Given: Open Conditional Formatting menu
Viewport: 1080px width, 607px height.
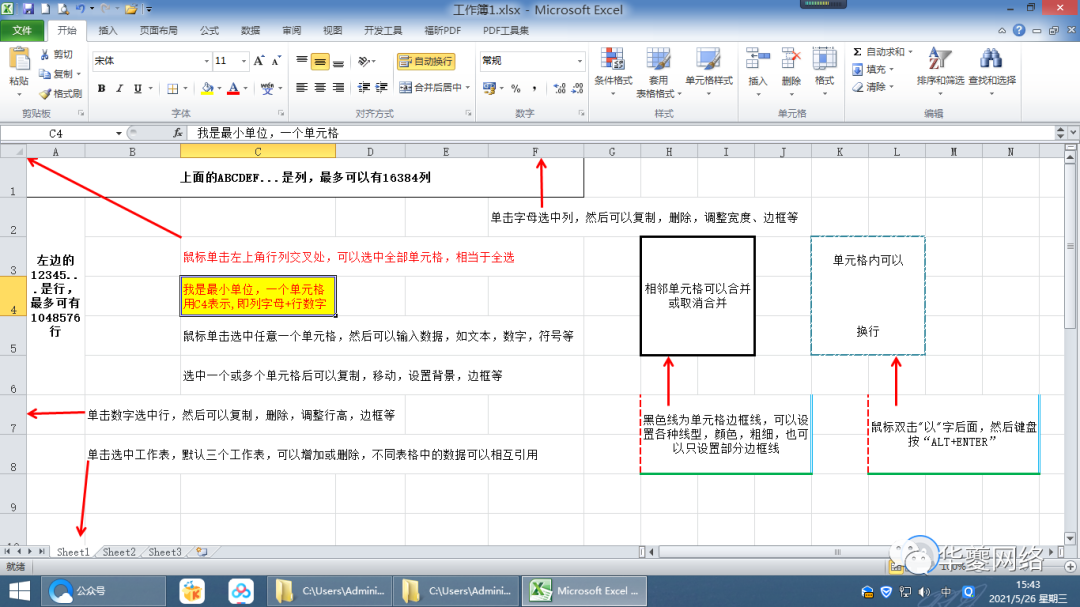Looking at the screenshot, I should point(613,72).
